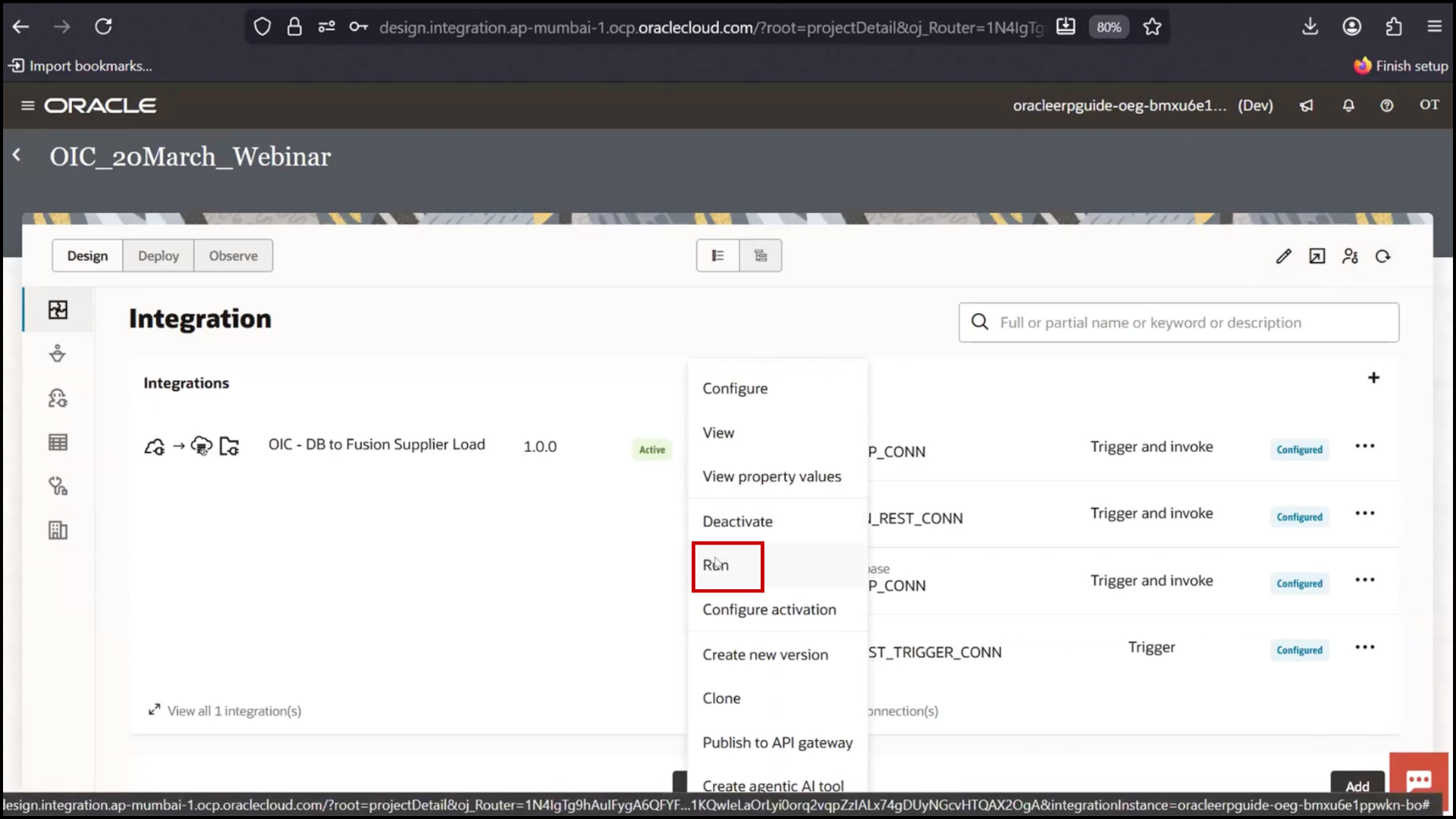The image size is (1456, 819).
Task: Open the OIC - DB to Fusion Supplier Load integration
Action: (x=377, y=444)
